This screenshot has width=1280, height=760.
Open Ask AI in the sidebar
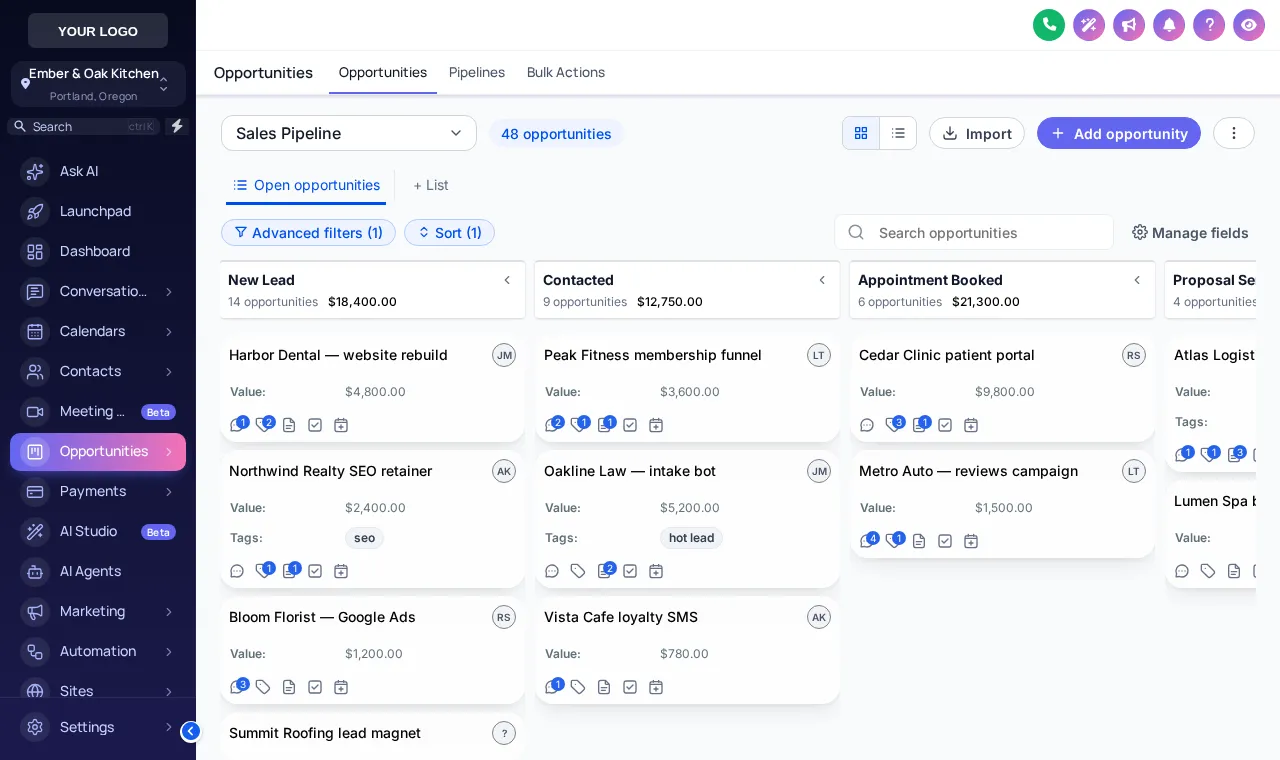[98, 171]
